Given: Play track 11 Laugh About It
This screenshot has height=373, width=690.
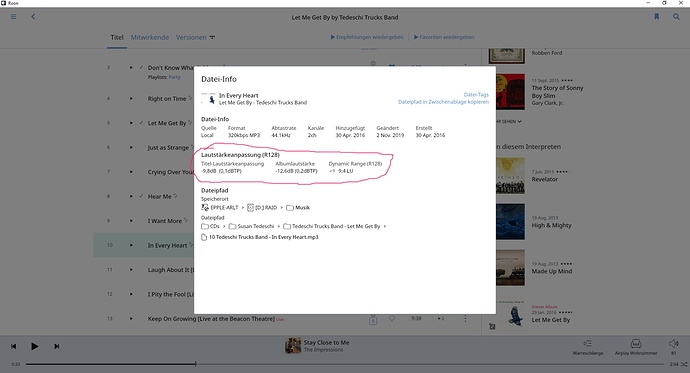Looking at the screenshot, I should pyautogui.click(x=131, y=270).
